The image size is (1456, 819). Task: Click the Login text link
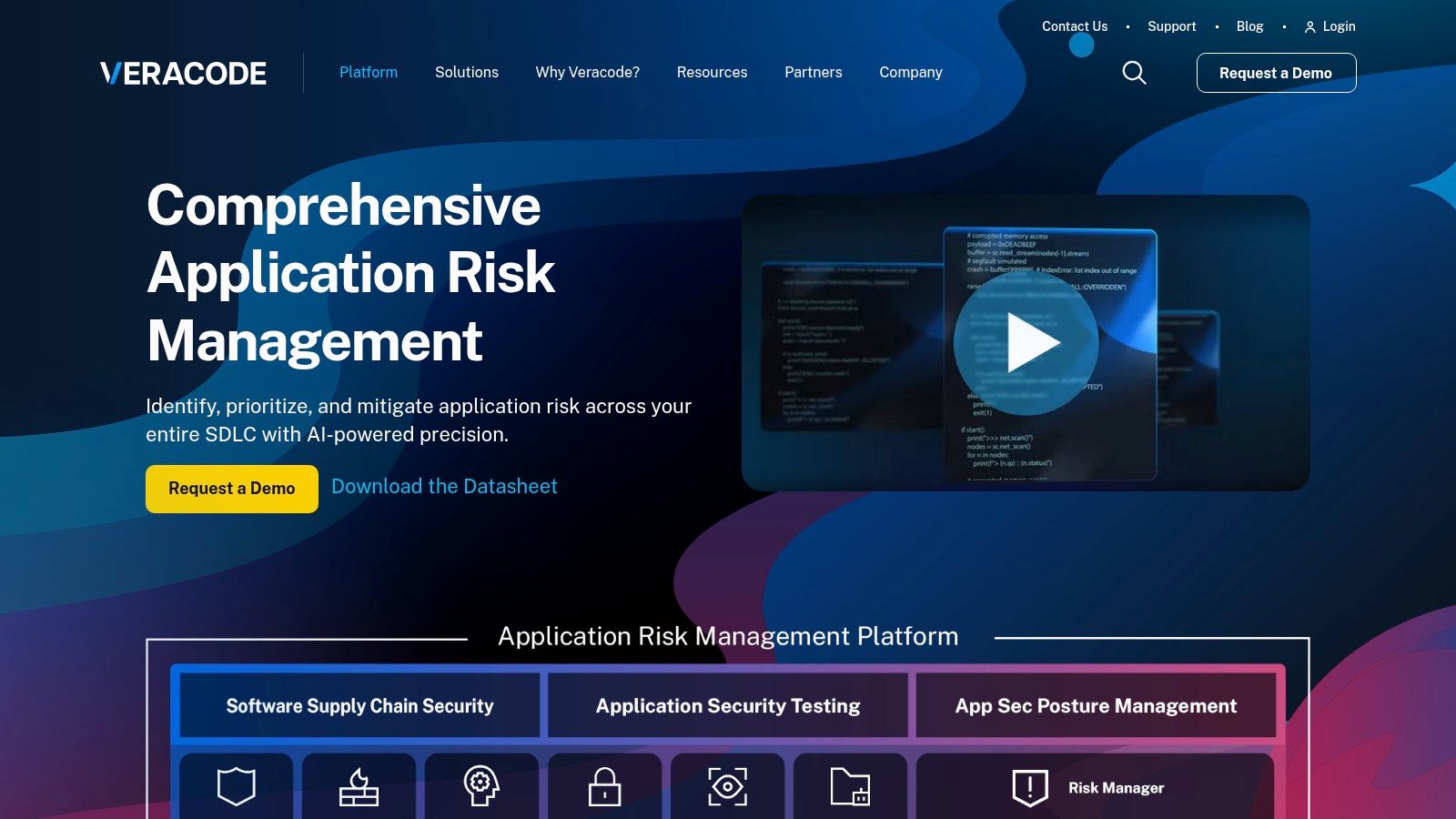1340,26
